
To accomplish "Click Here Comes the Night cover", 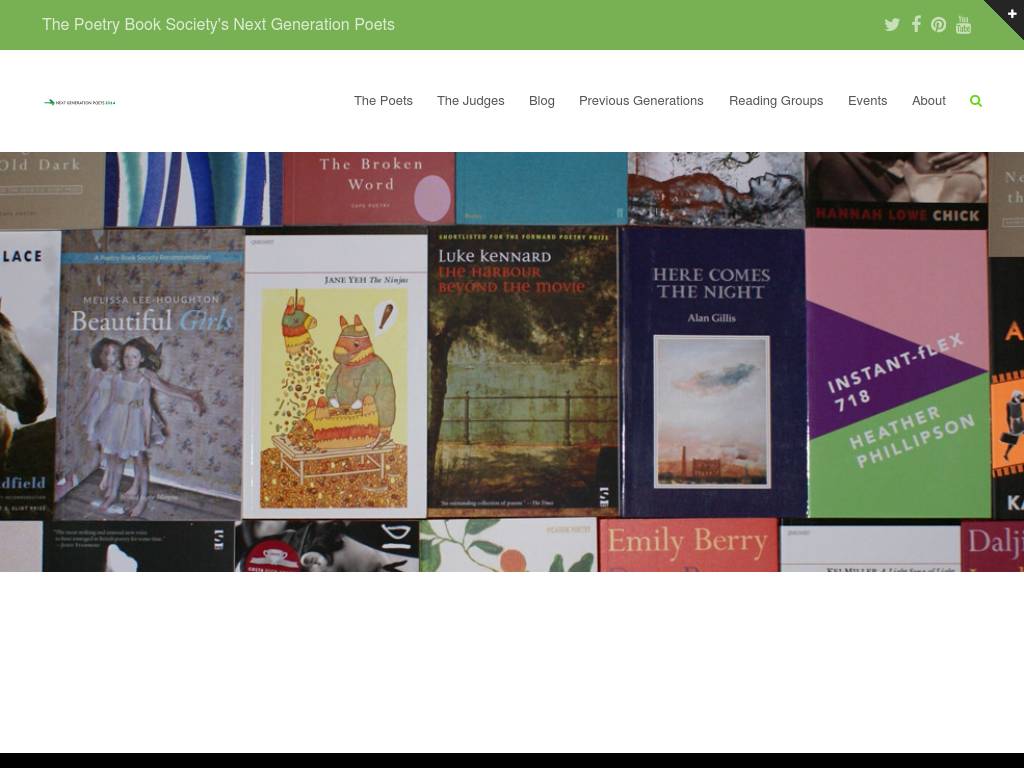I will pyautogui.click(x=712, y=375).
